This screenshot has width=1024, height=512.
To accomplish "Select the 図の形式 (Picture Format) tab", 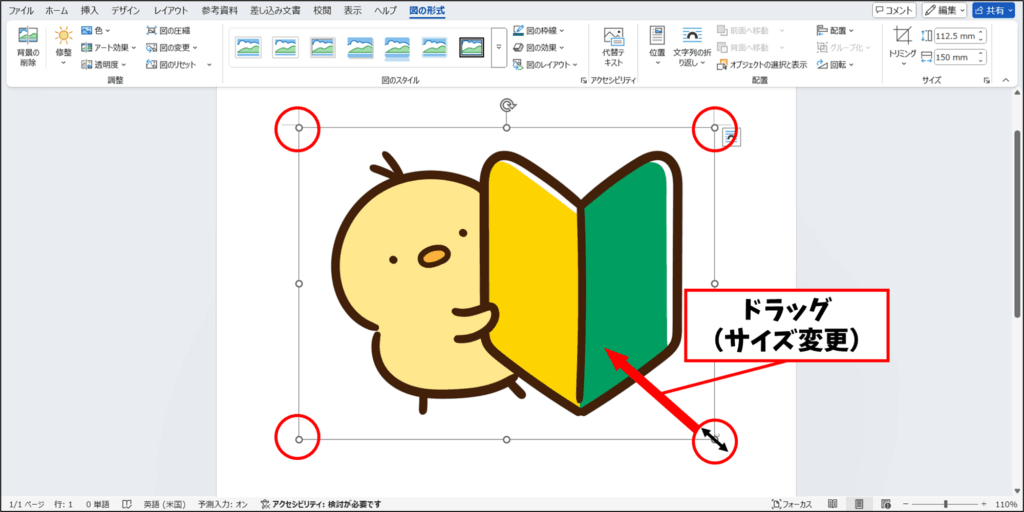I will pos(427,10).
